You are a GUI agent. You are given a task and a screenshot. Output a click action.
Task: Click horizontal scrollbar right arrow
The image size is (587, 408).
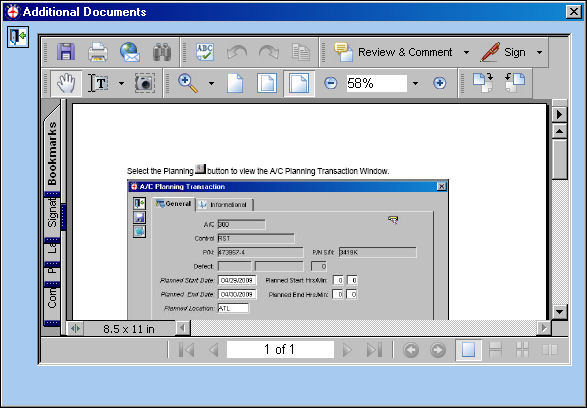(544, 328)
